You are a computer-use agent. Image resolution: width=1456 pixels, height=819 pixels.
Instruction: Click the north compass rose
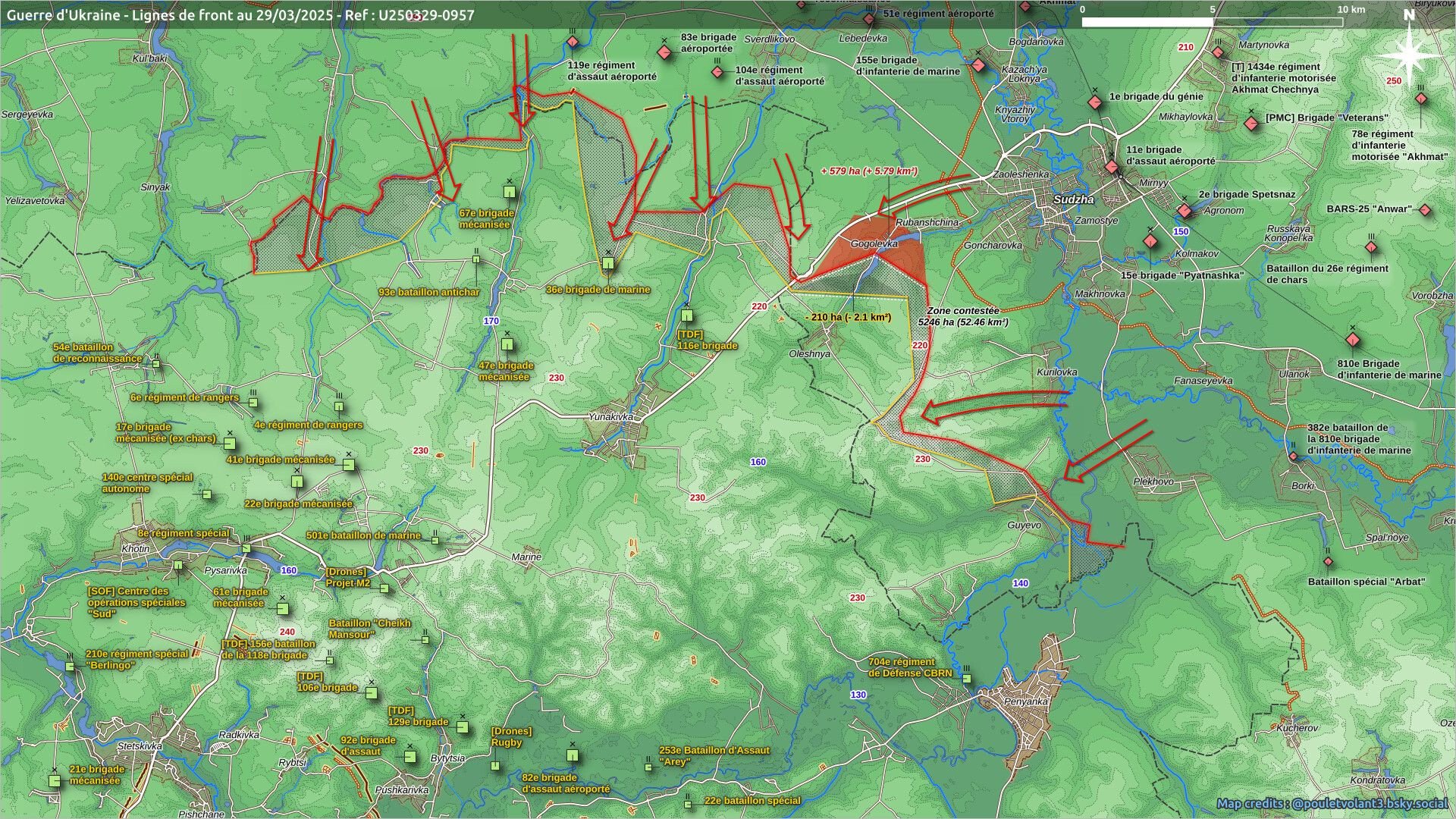[x=1410, y=54]
